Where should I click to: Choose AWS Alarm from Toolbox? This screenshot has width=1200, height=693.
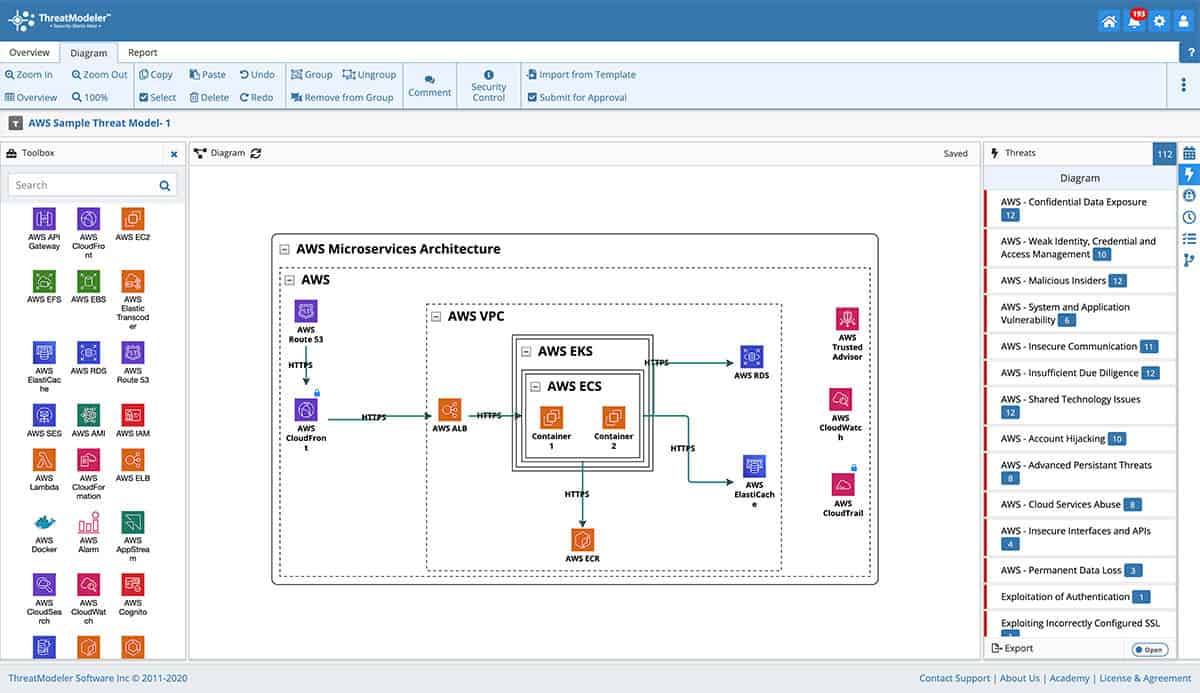88,521
